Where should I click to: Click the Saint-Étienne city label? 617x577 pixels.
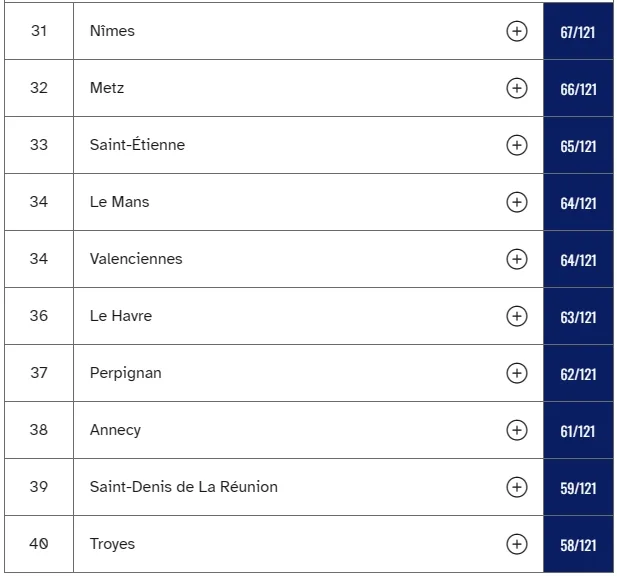137,145
